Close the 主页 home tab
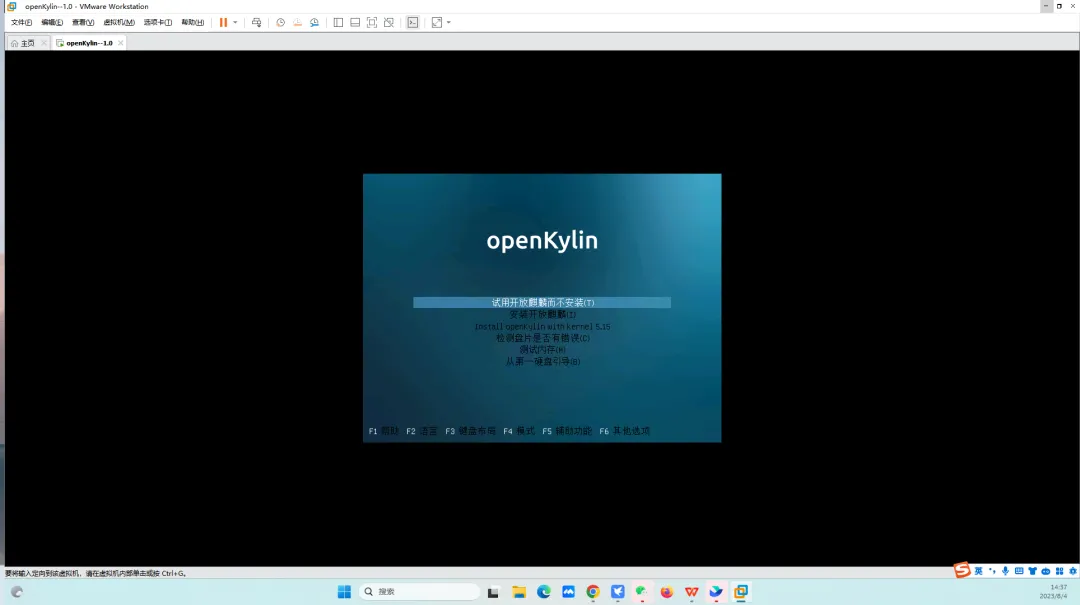This screenshot has height=605, width=1080. point(44,43)
